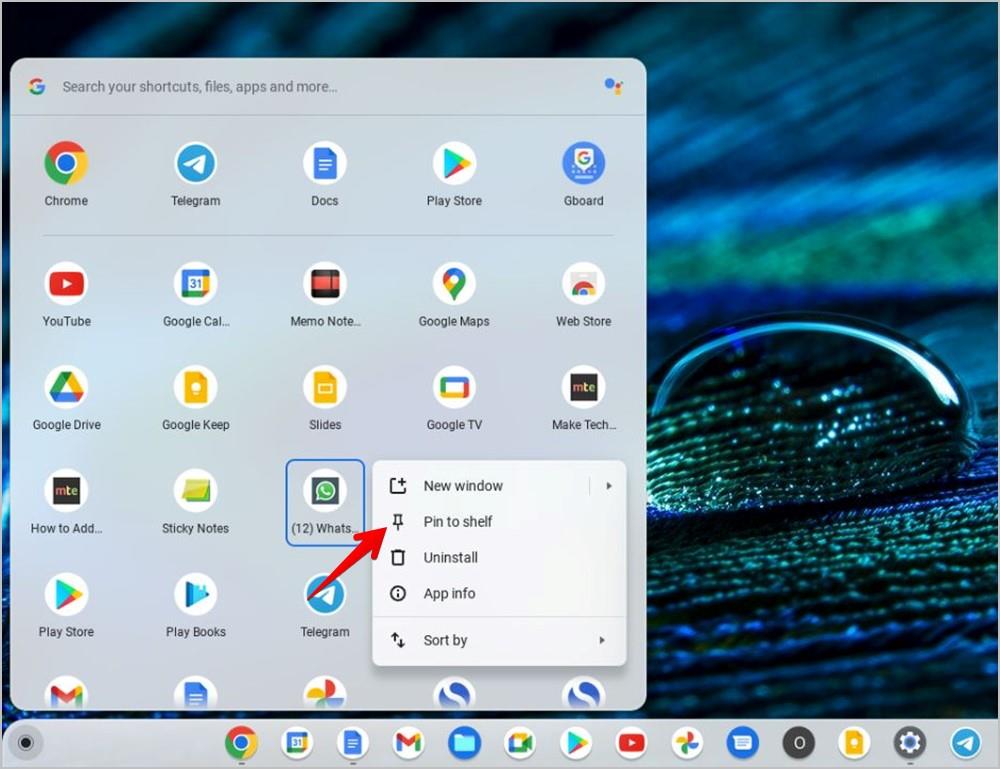This screenshot has width=1000, height=769.
Task: Click the dark "O" app icon on the shelf
Action: tap(798, 743)
